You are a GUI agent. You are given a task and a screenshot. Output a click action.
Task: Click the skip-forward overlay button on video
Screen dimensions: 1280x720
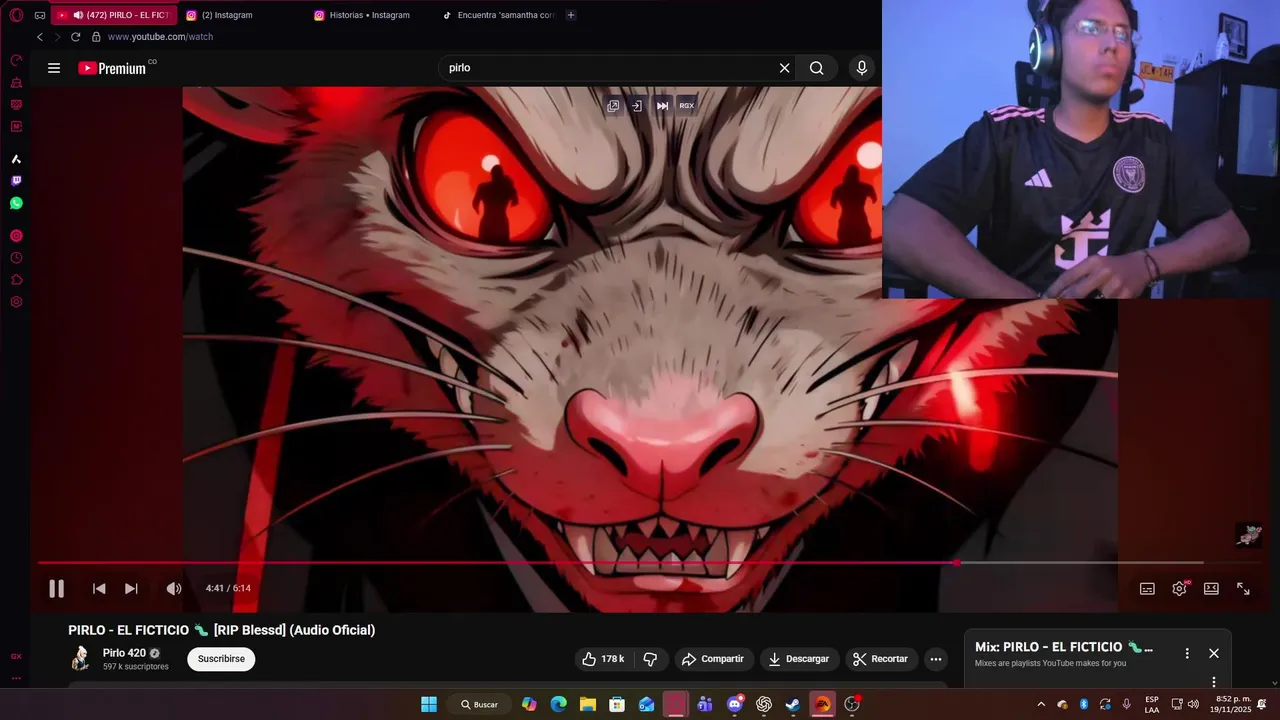662,106
